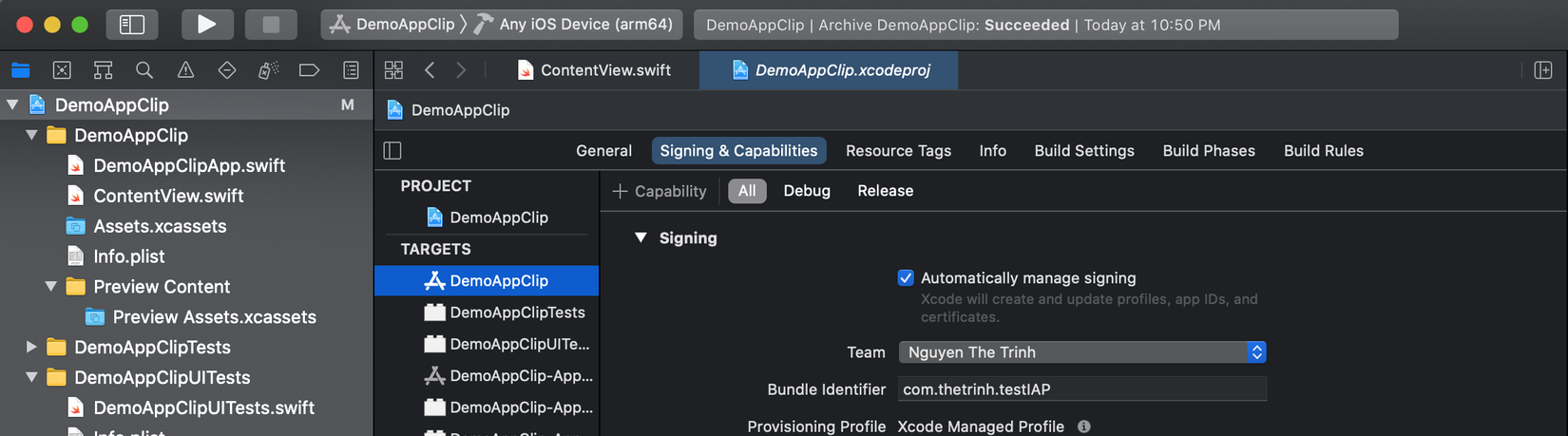Open the Source Control navigator icon
This screenshot has width=1568, height=436.
click(x=62, y=70)
